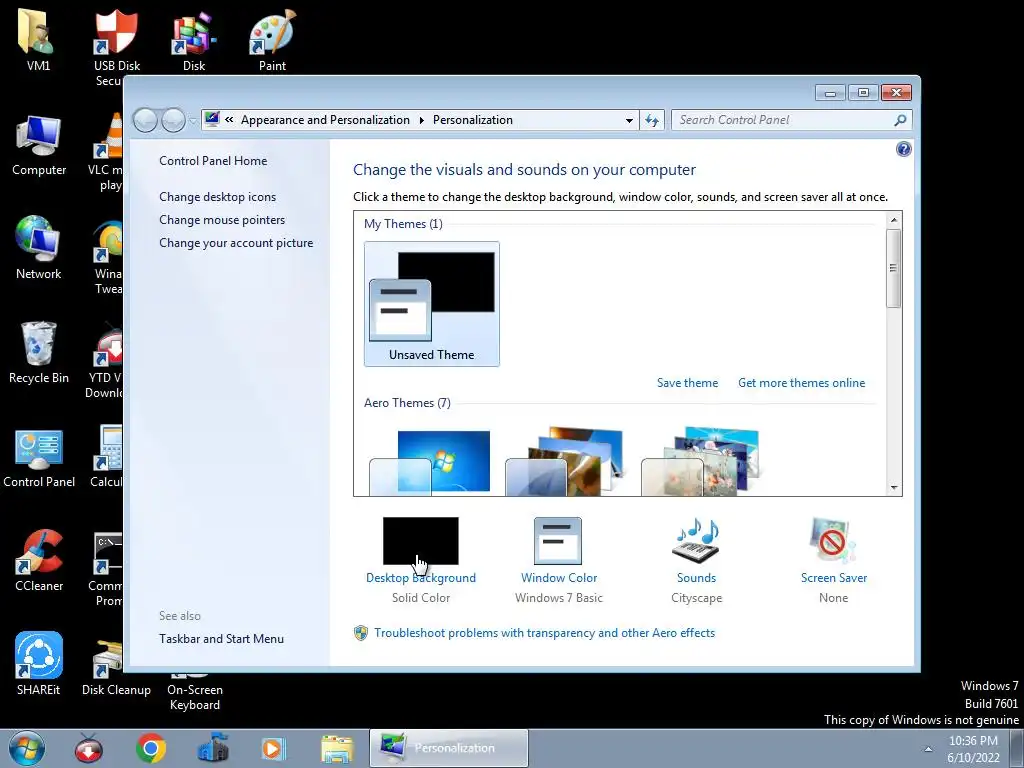
Task: Open Window Color settings icon
Action: (558, 541)
